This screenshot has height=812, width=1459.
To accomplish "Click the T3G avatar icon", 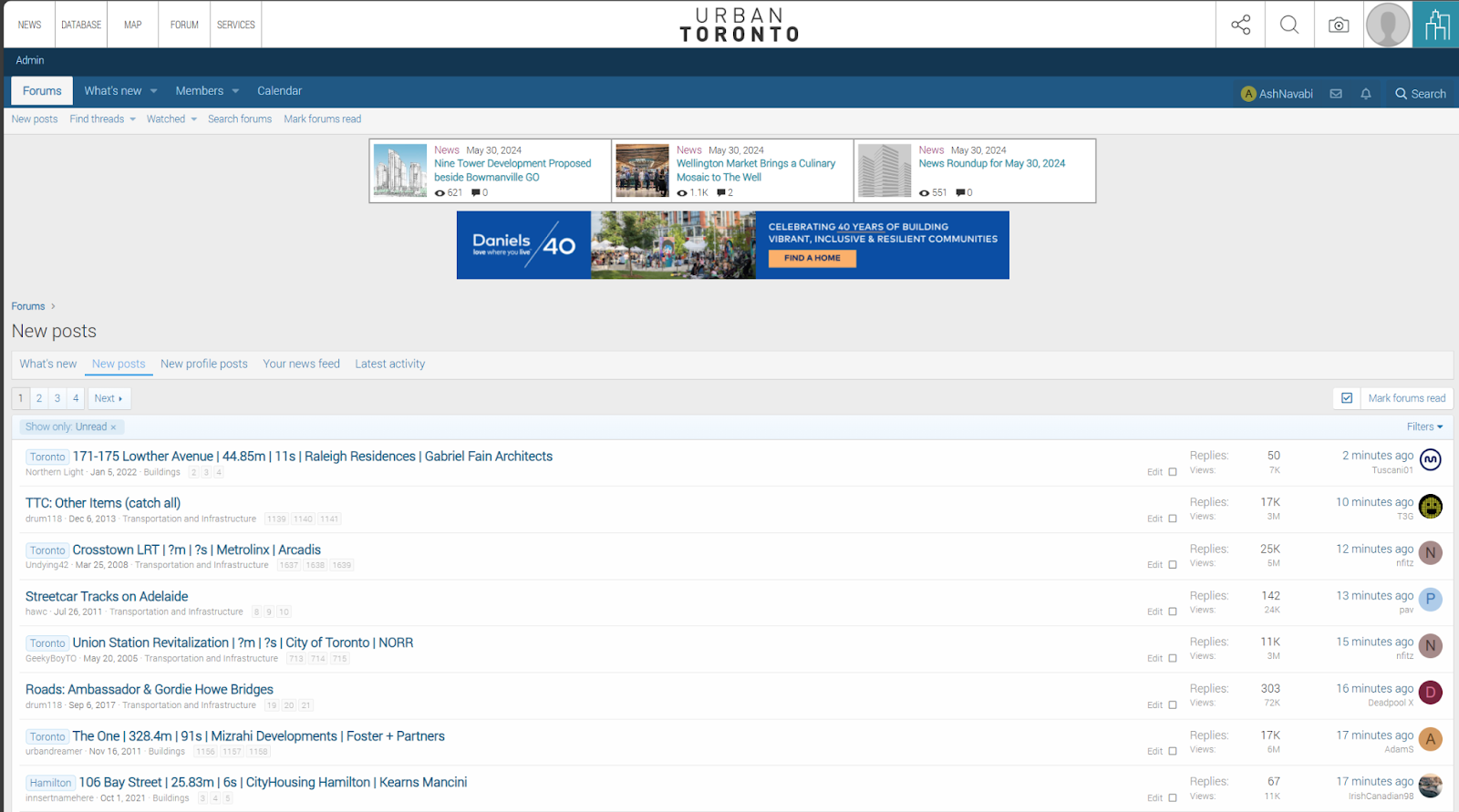I will coord(1431,507).
